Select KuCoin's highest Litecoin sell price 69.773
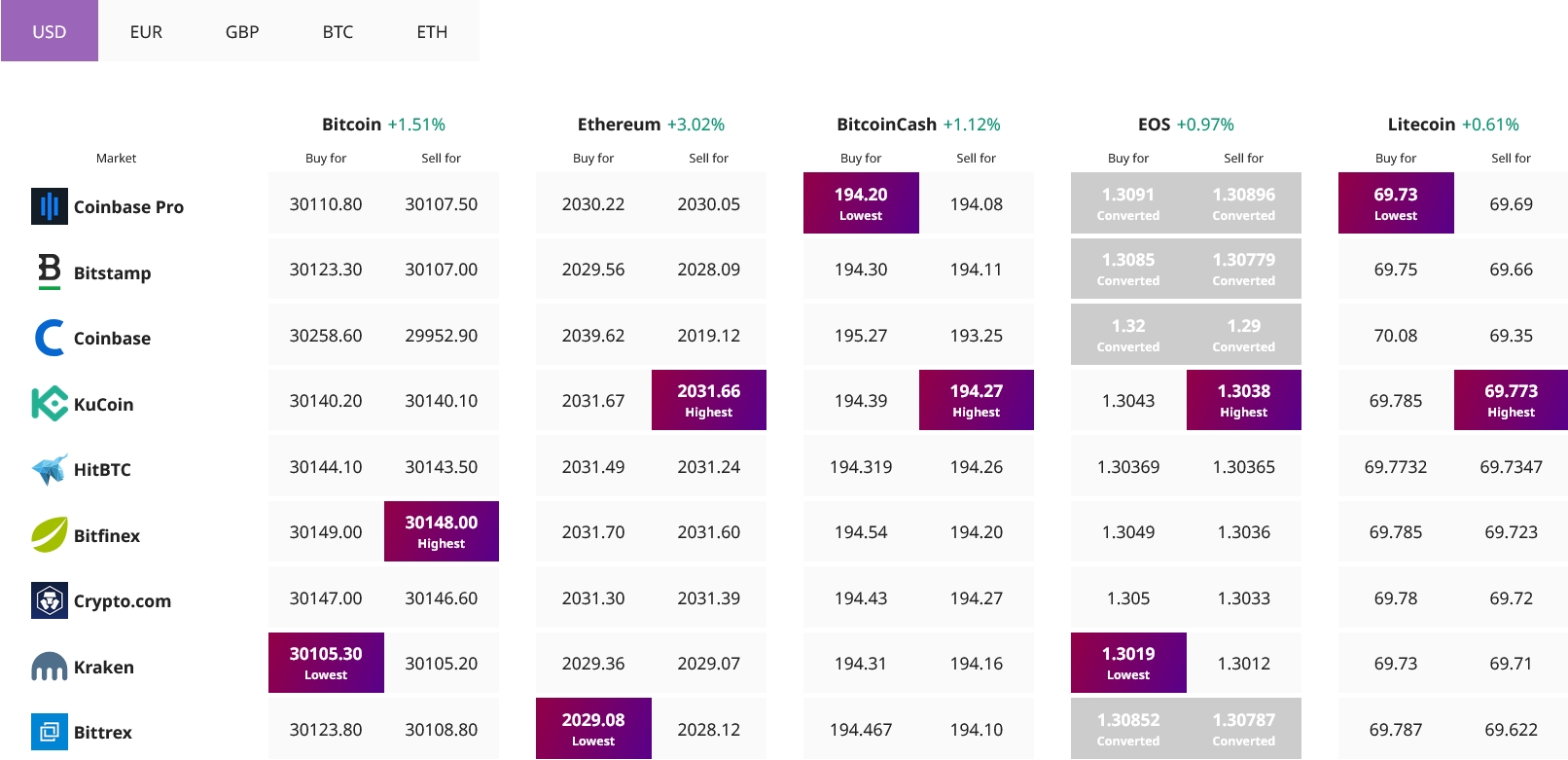 (1512, 400)
